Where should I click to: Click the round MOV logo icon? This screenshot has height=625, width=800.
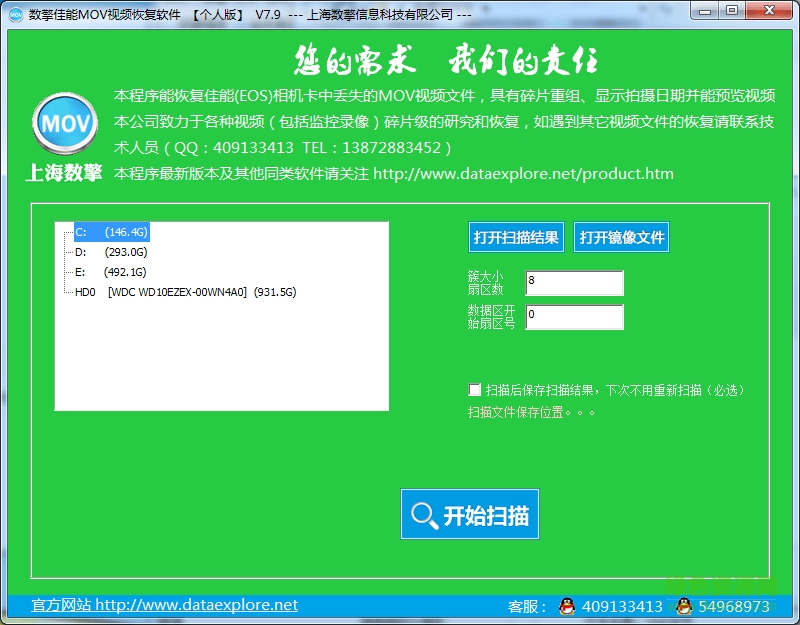click(x=64, y=122)
